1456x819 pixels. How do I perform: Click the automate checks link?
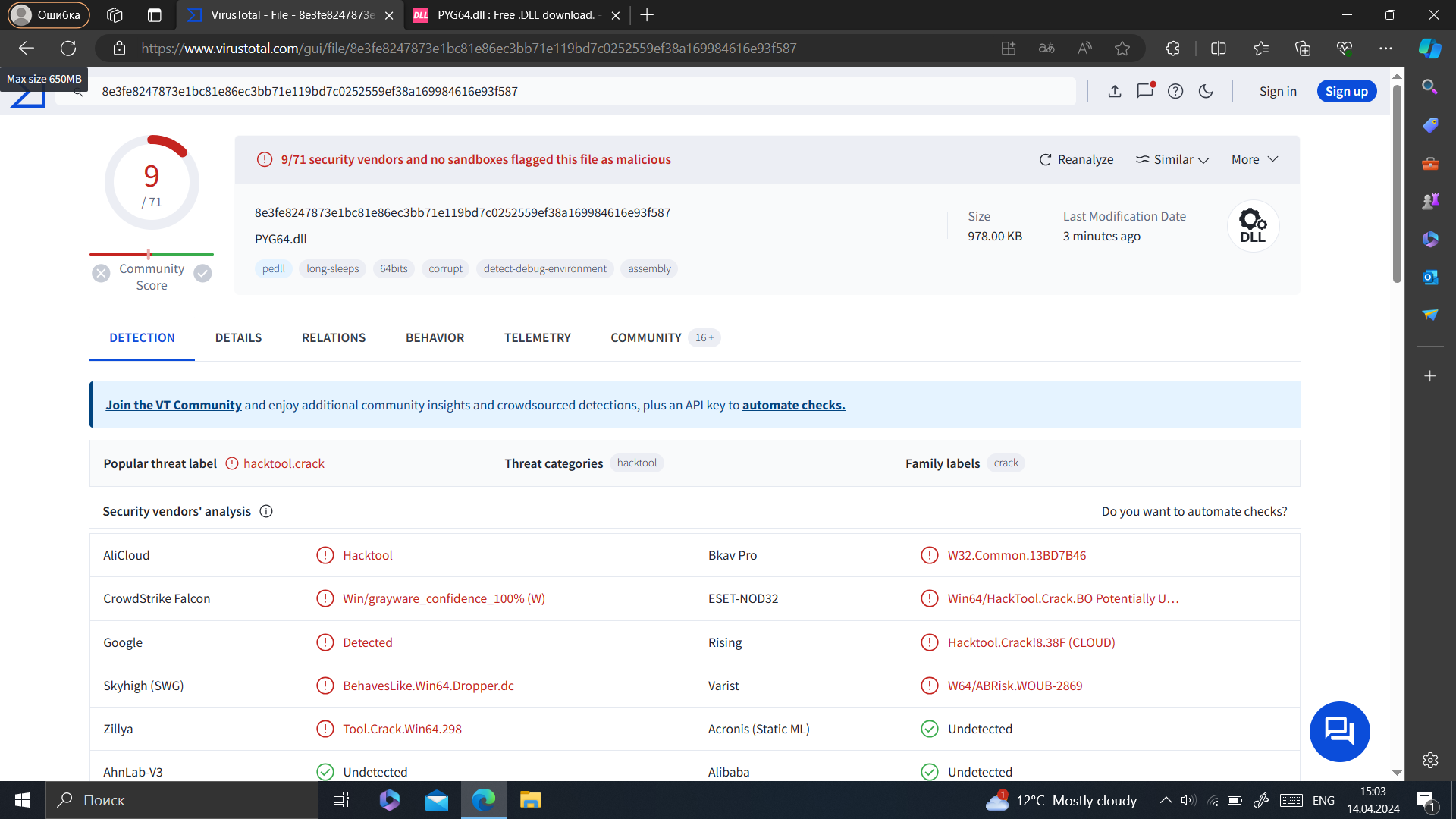793,405
